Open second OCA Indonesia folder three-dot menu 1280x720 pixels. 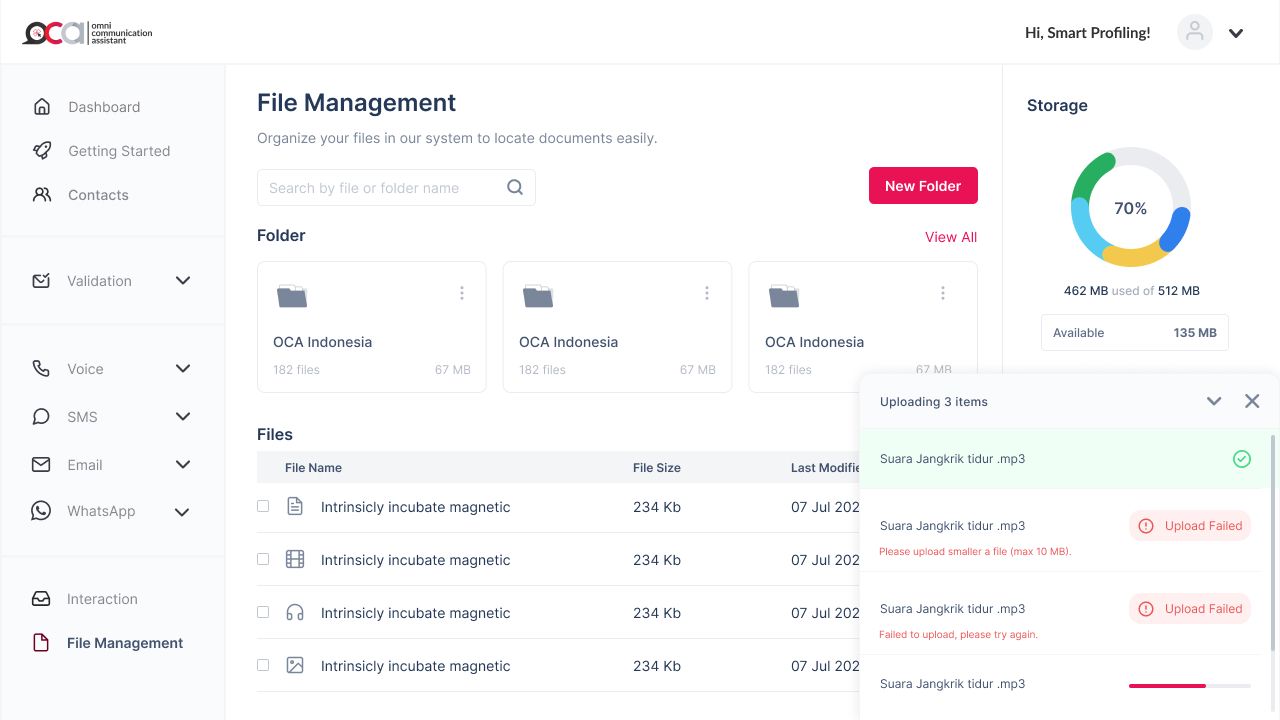(707, 293)
